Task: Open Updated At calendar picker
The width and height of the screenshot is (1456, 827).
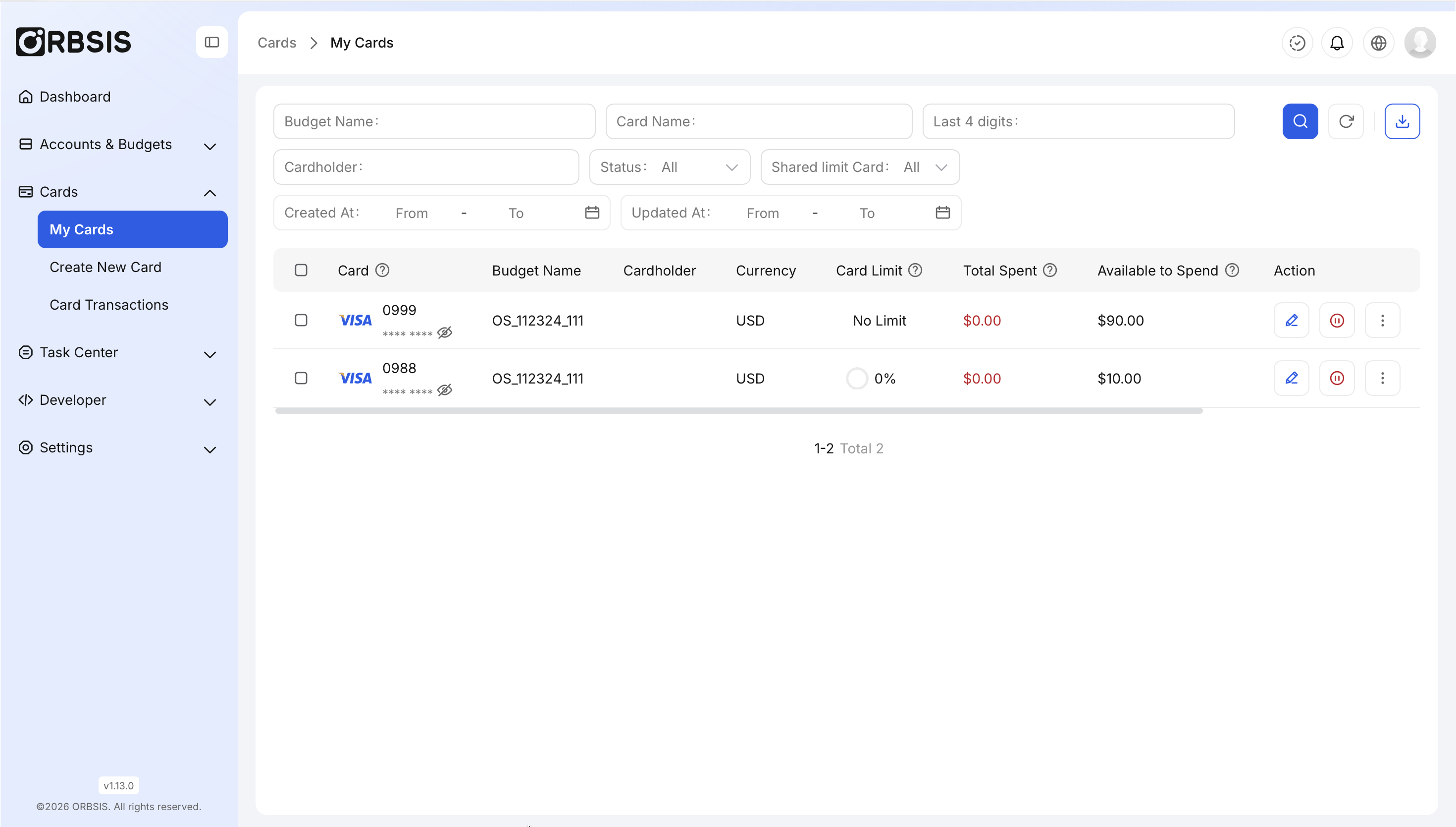Action: [x=942, y=213]
